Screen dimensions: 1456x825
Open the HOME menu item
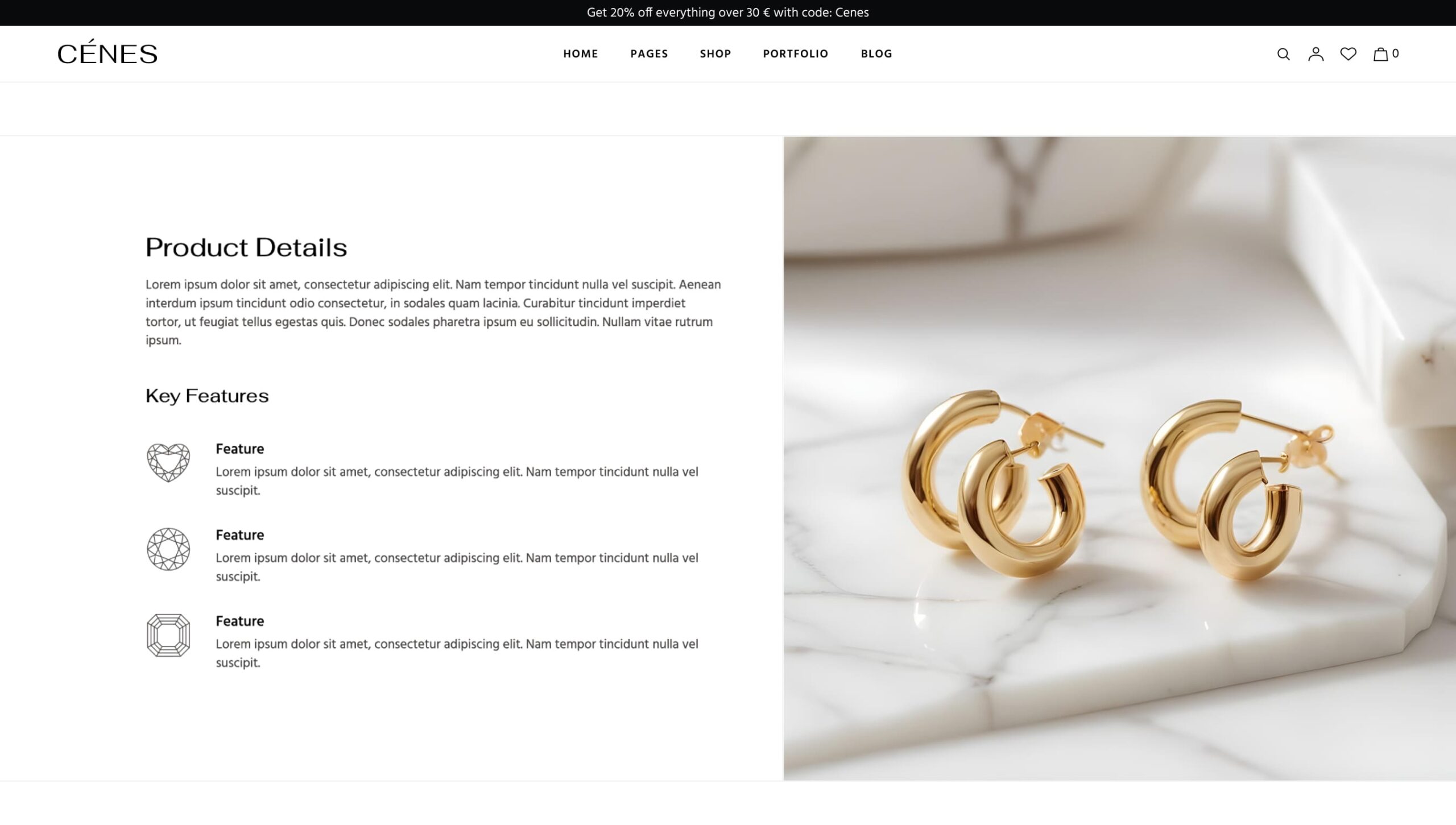point(581,54)
